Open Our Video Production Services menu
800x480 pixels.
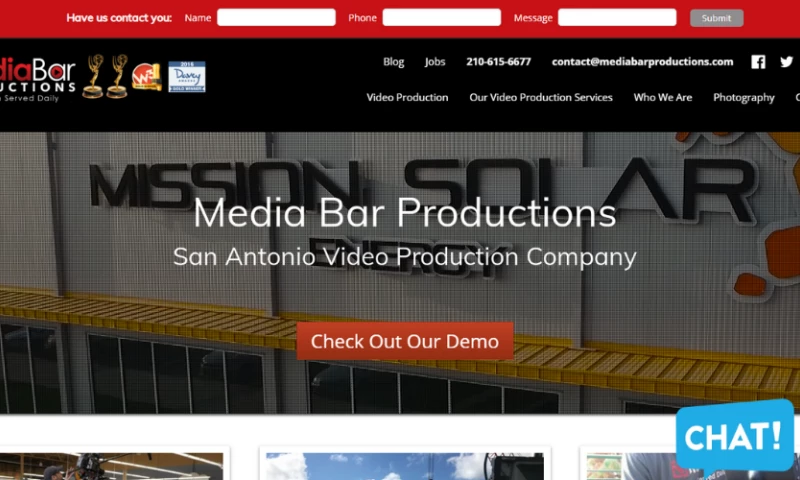coord(541,98)
